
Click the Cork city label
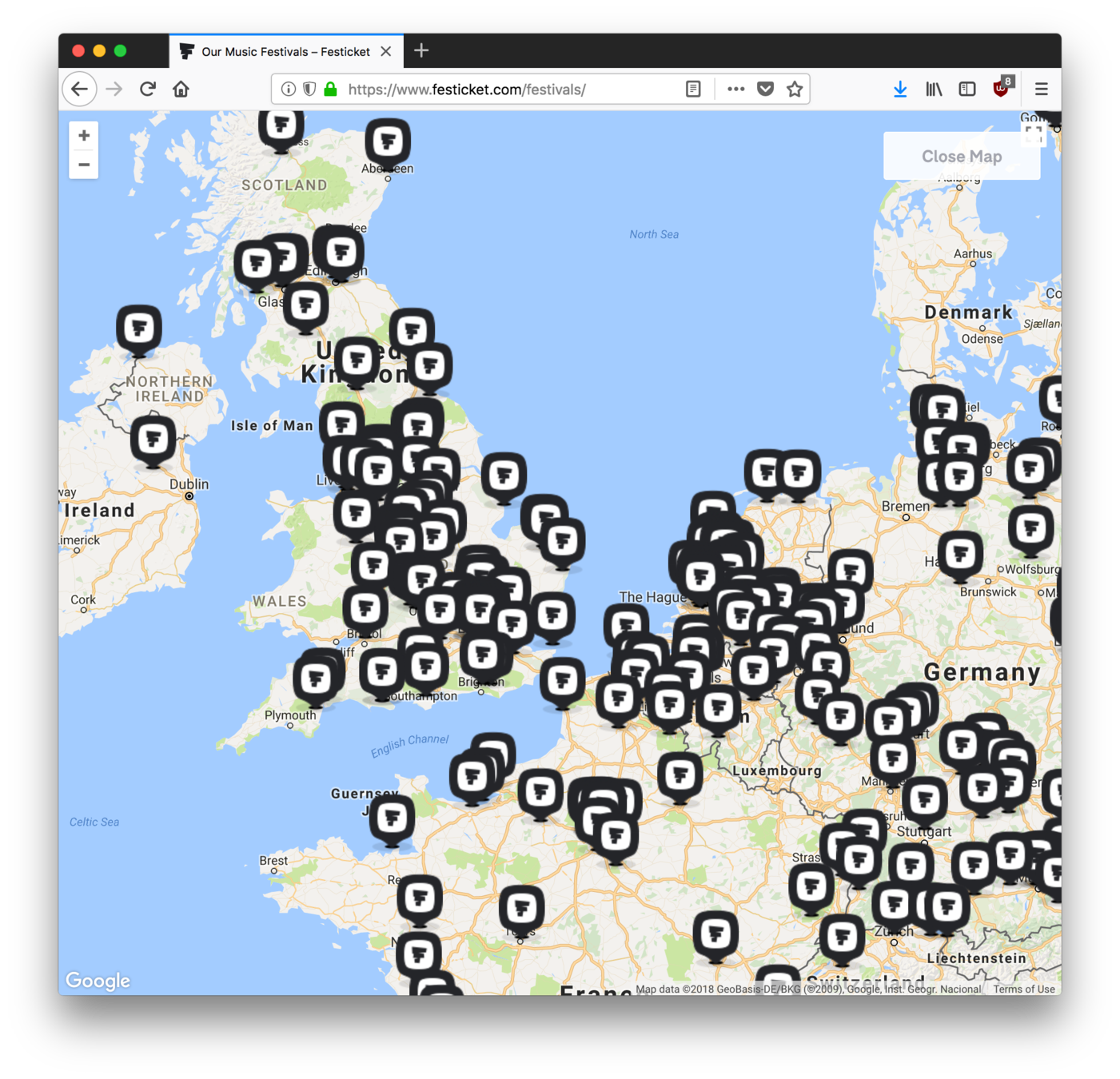(x=83, y=599)
